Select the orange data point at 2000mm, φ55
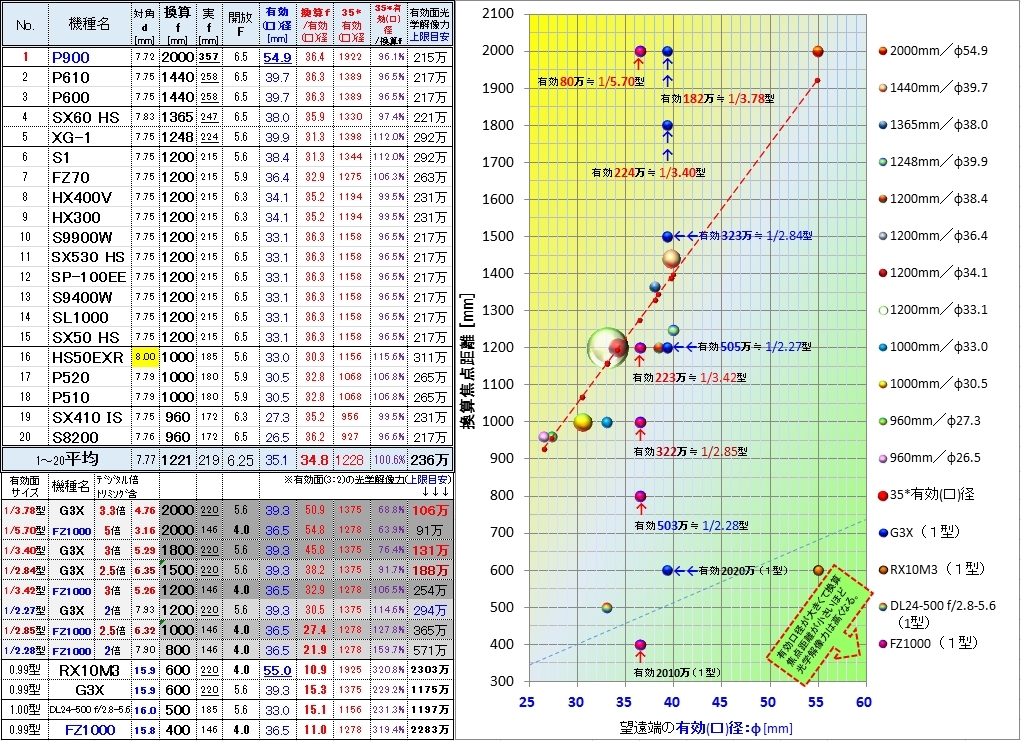1021x741 pixels. (818, 51)
